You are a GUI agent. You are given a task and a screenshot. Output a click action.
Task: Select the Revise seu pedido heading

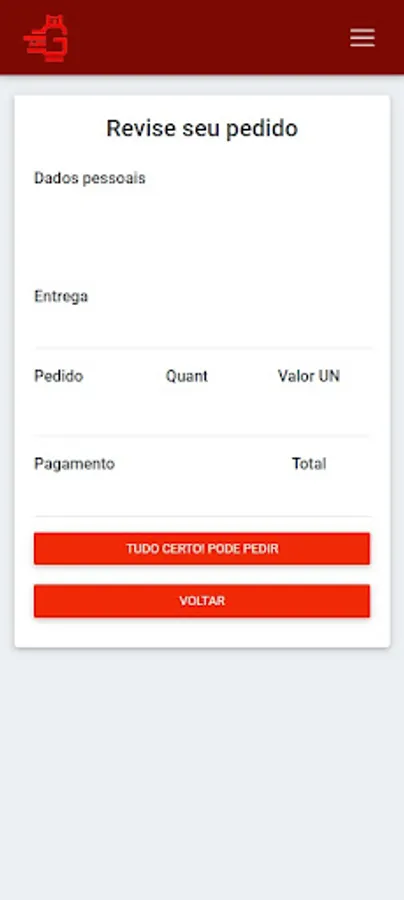pos(202,128)
